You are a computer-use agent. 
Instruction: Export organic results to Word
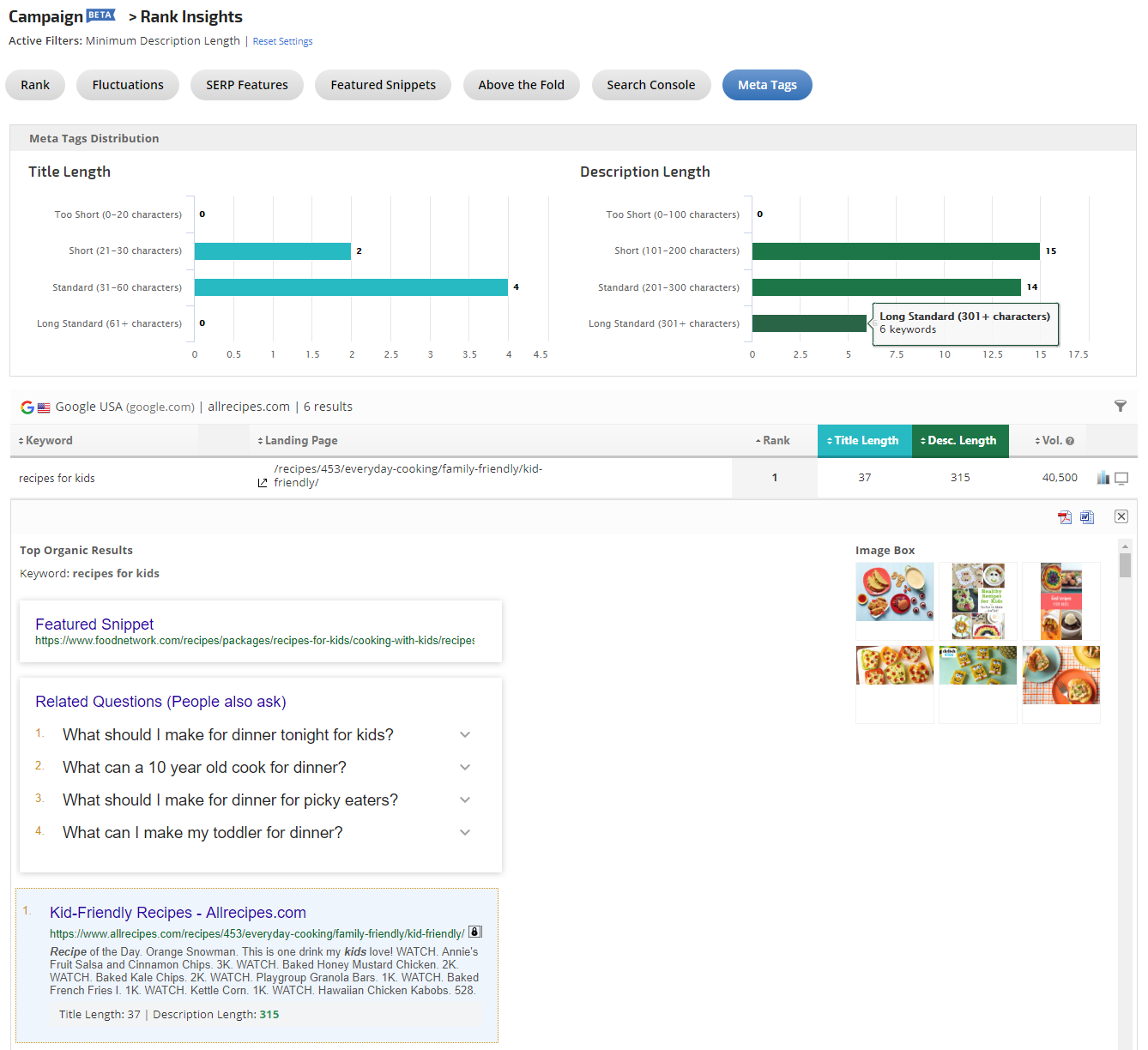pos(1087,517)
